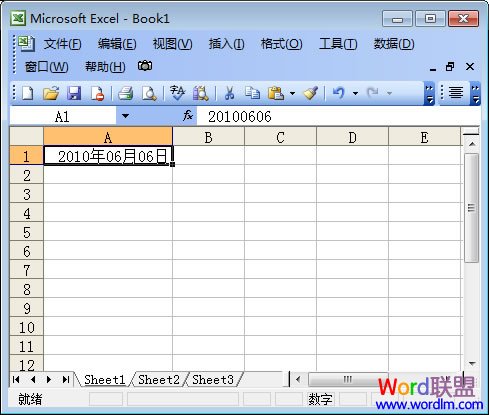Click the Undo arrow icon
The width and height of the screenshot is (489, 415).
339,93
